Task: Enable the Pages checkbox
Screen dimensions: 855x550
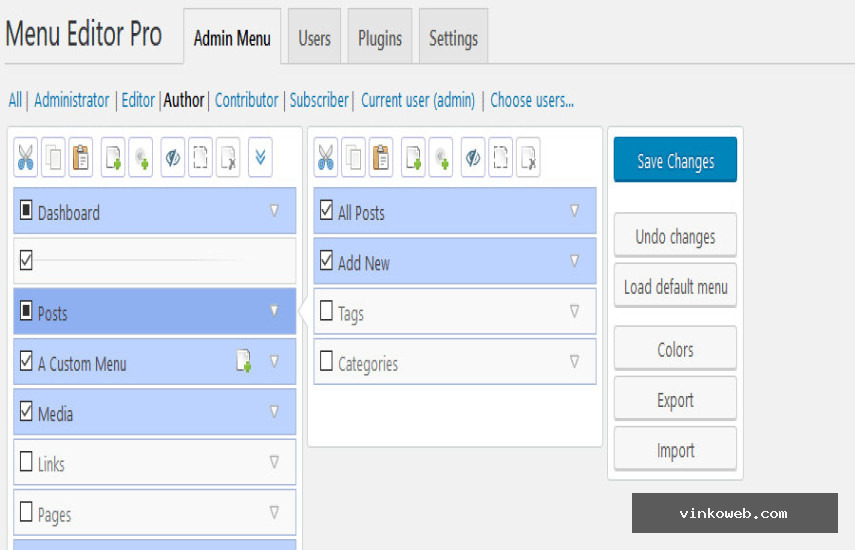Action: coord(26,511)
